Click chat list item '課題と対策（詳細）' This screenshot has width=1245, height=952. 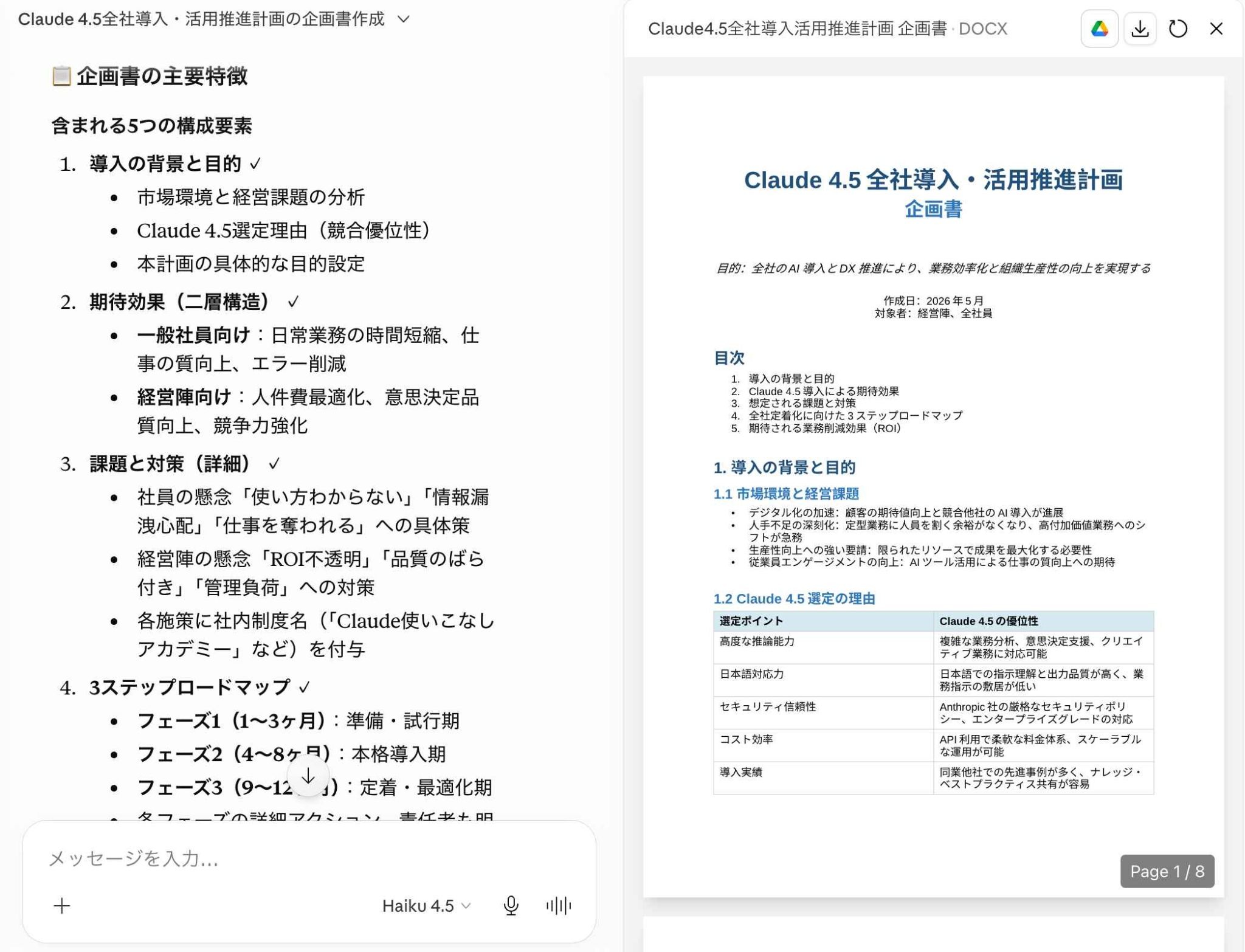(170, 464)
